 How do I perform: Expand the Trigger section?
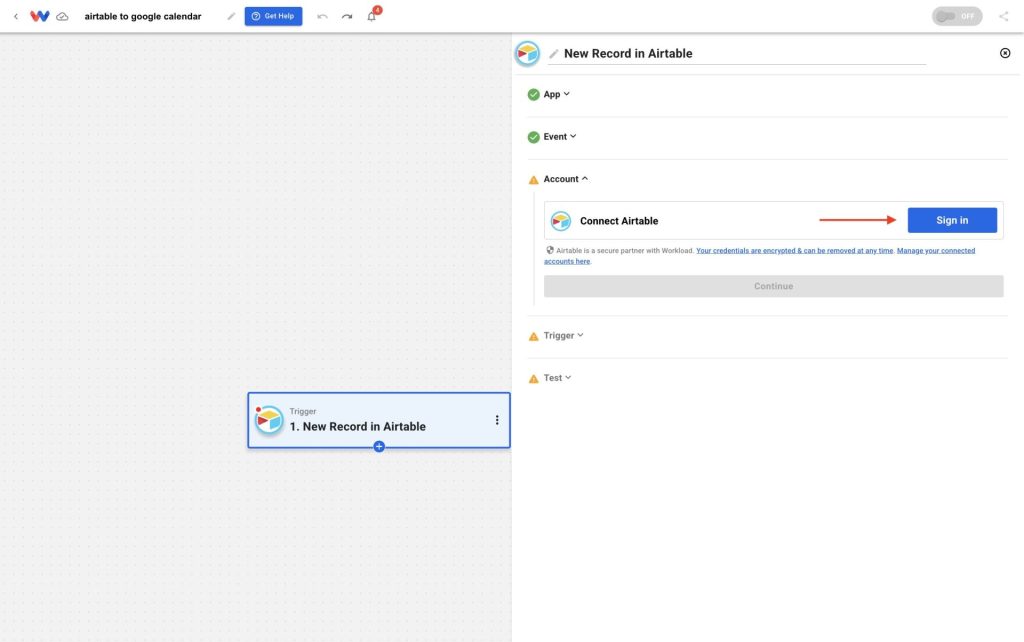(563, 336)
